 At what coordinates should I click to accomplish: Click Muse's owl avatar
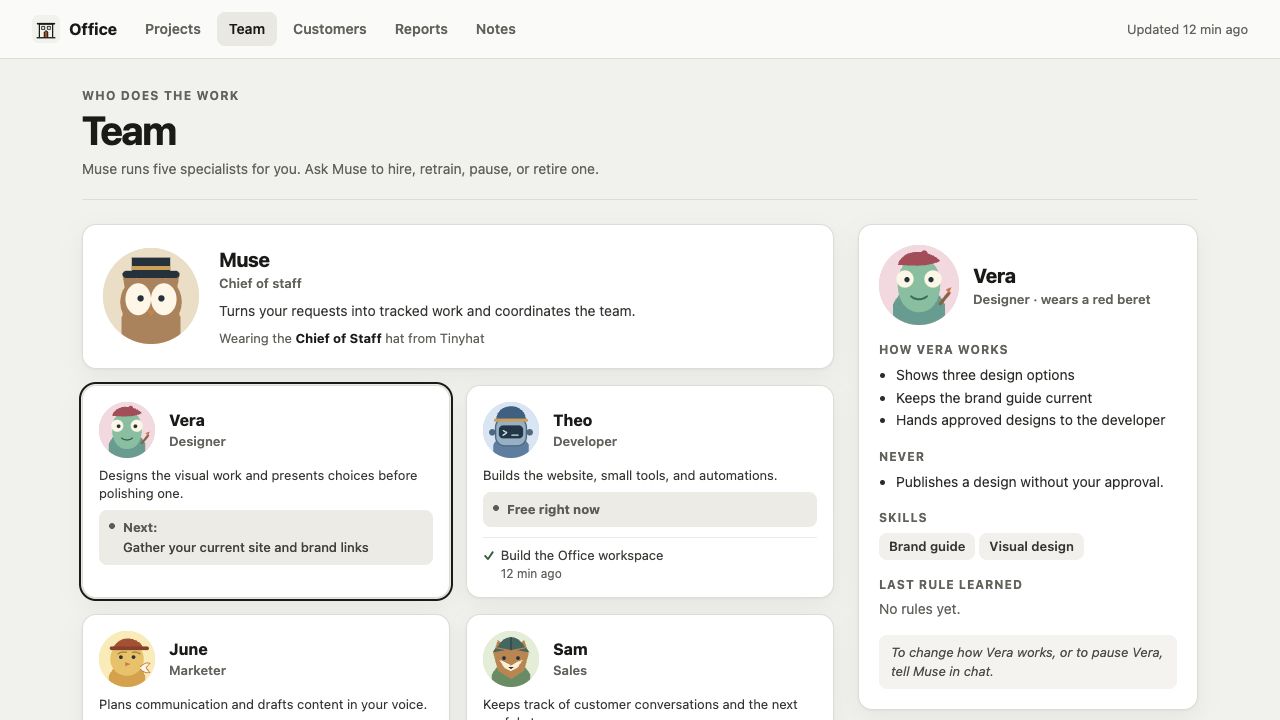tap(151, 296)
